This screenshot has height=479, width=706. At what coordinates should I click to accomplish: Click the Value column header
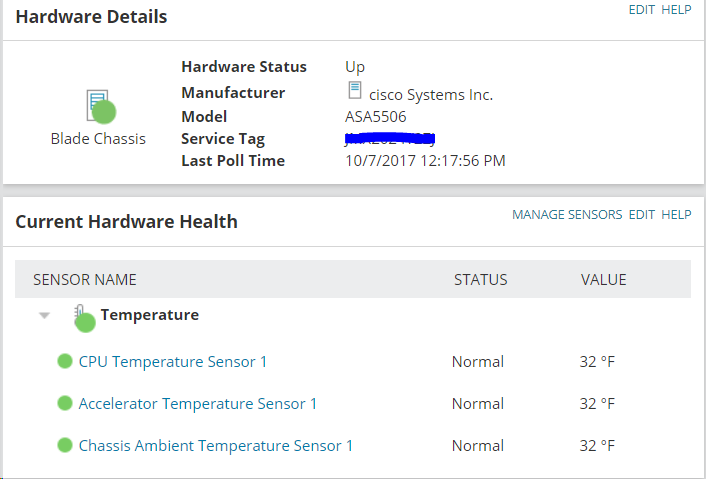tap(604, 279)
